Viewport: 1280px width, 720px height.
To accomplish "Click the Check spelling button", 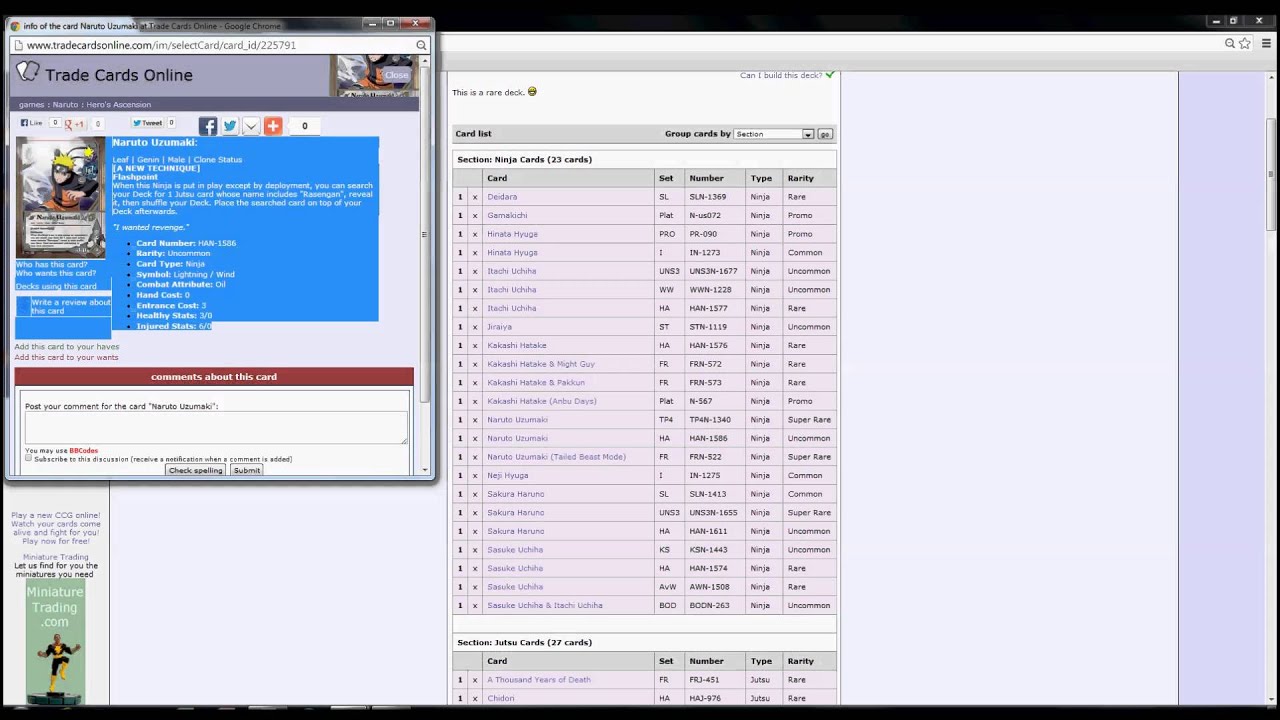I will coord(195,470).
